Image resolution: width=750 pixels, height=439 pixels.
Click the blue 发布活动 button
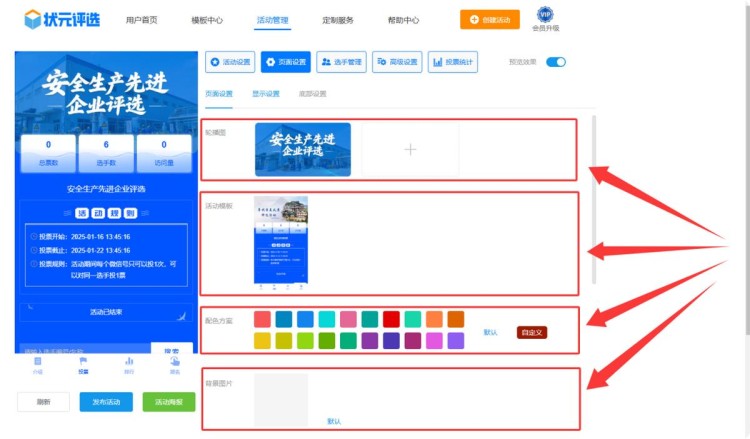(105, 402)
